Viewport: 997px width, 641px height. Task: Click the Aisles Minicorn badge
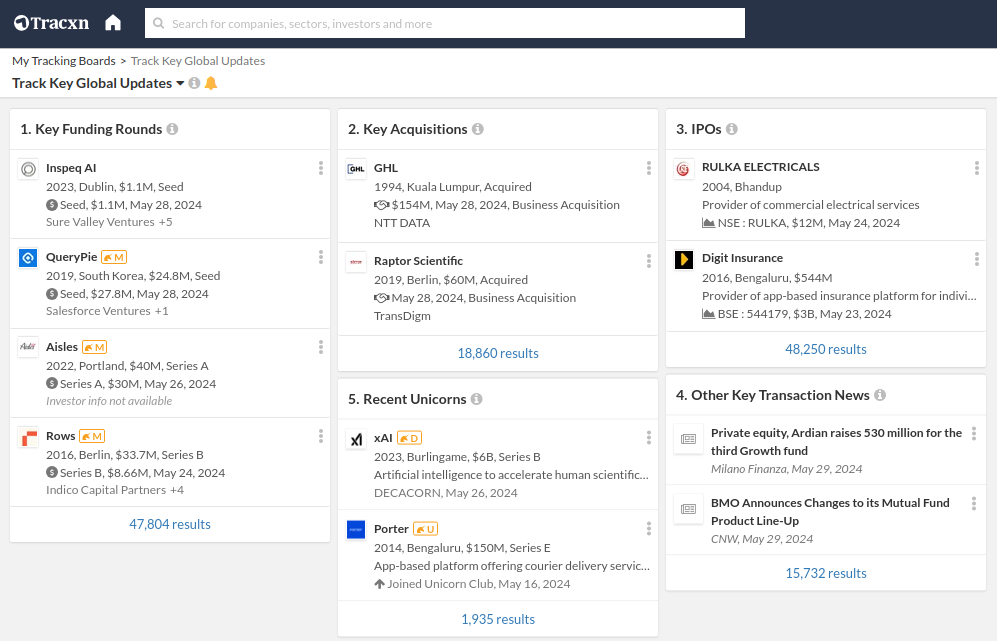pyautogui.click(x=94, y=347)
